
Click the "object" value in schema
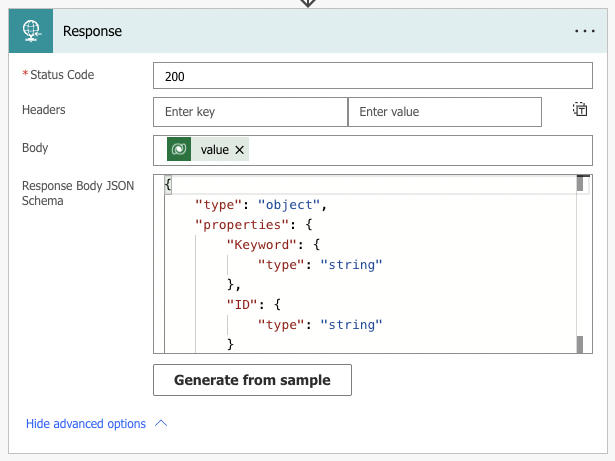(x=289, y=205)
